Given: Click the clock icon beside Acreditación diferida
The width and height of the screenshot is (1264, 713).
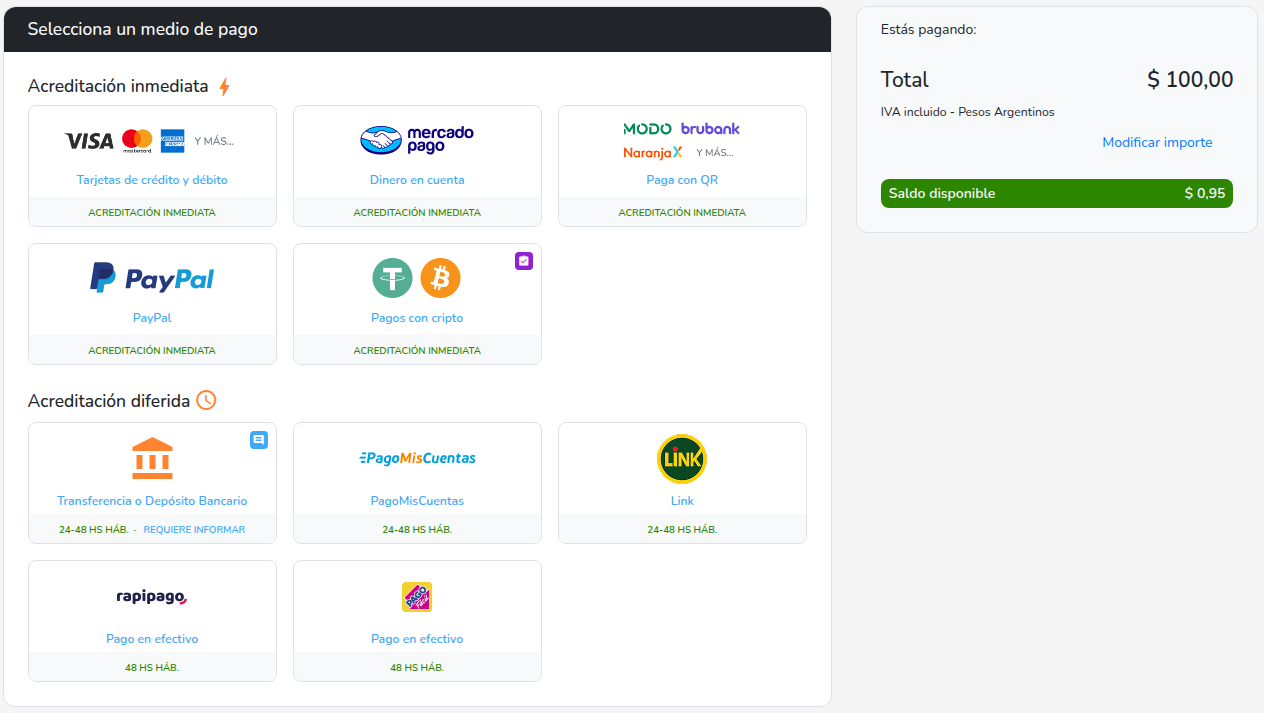Looking at the screenshot, I should (x=206, y=400).
